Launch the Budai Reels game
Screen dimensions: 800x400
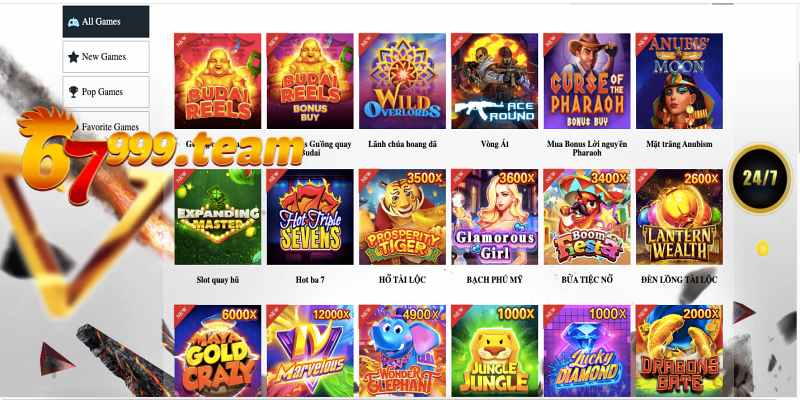217,81
